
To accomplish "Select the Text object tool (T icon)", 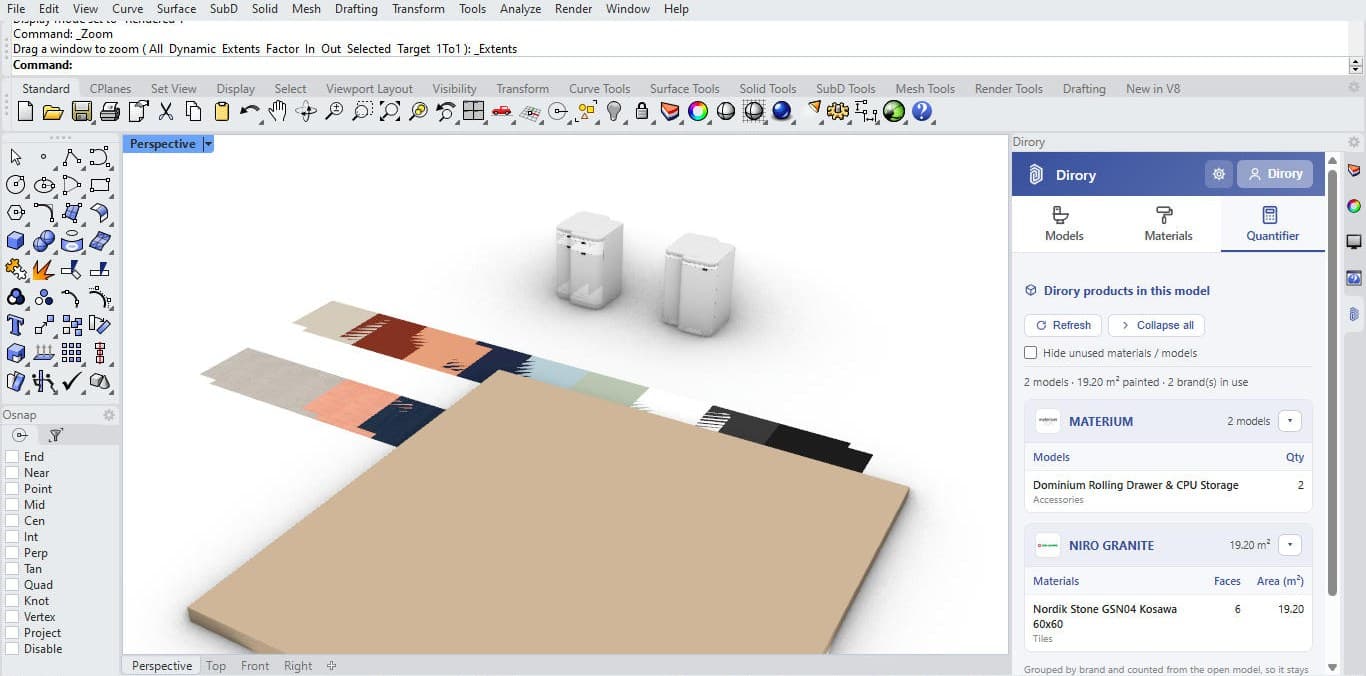I will coord(16,325).
